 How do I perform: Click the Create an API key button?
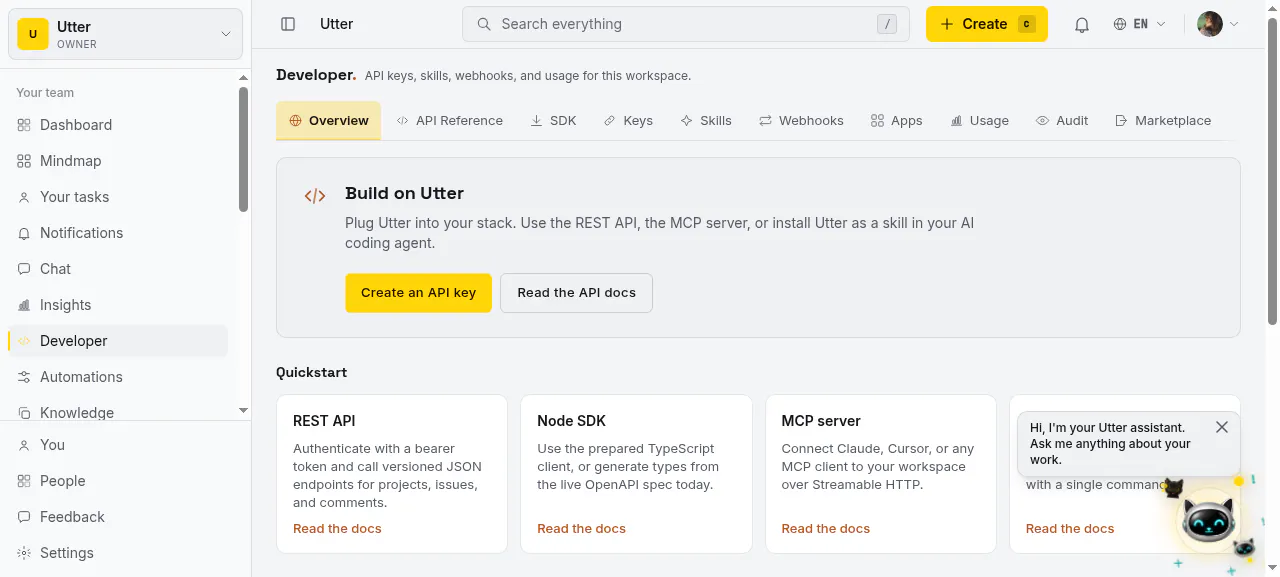(x=418, y=293)
